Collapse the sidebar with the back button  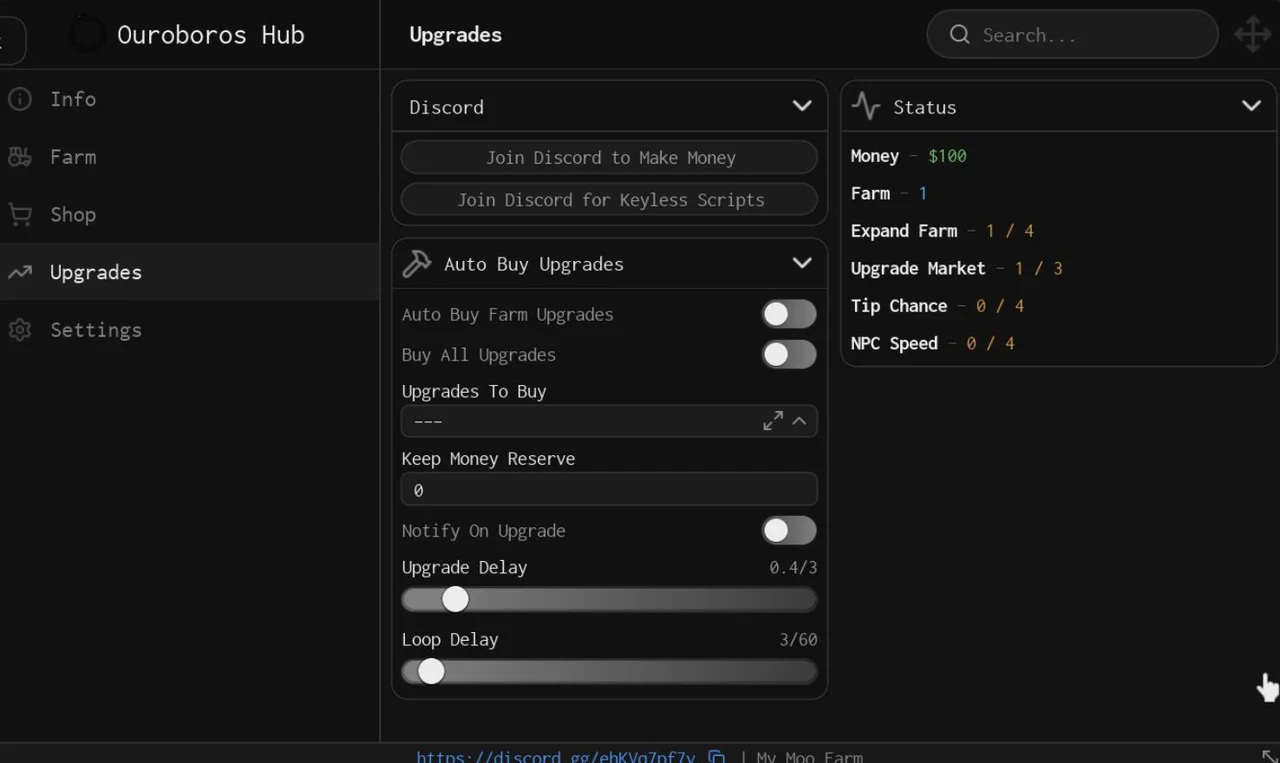(8, 40)
